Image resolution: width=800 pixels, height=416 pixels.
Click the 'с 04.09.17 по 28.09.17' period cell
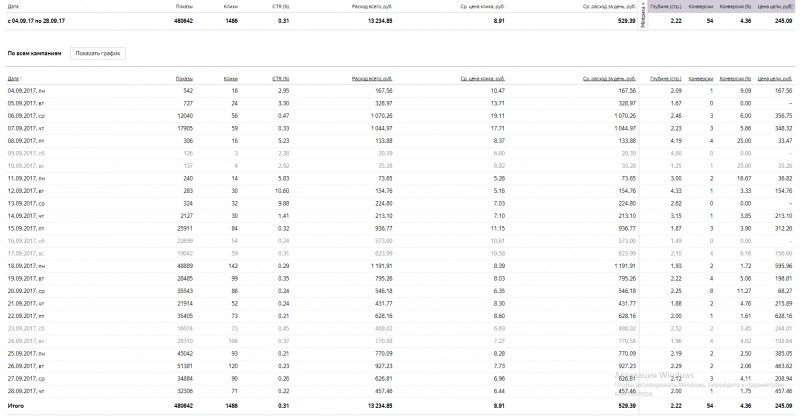tap(35, 20)
